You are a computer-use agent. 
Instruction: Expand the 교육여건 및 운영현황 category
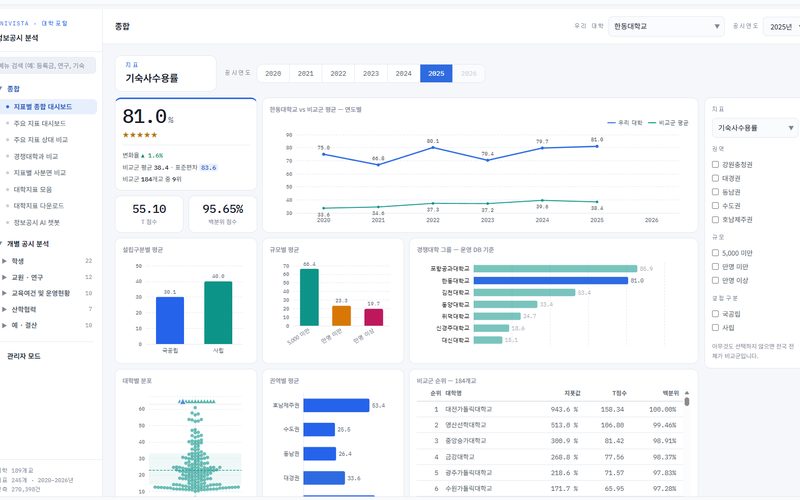47,293
